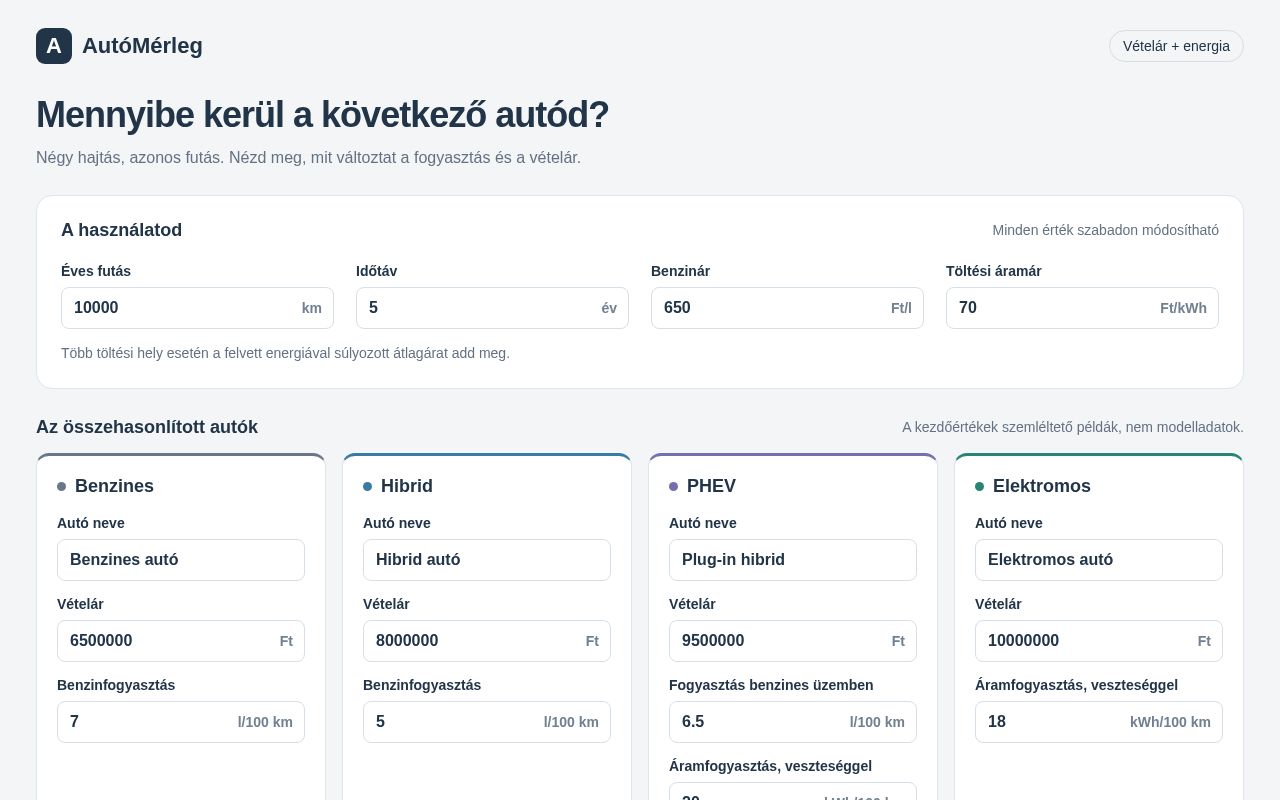Click the "Elektromos" card title
This screenshot has height=800, width=1280.
point(1042,486)
